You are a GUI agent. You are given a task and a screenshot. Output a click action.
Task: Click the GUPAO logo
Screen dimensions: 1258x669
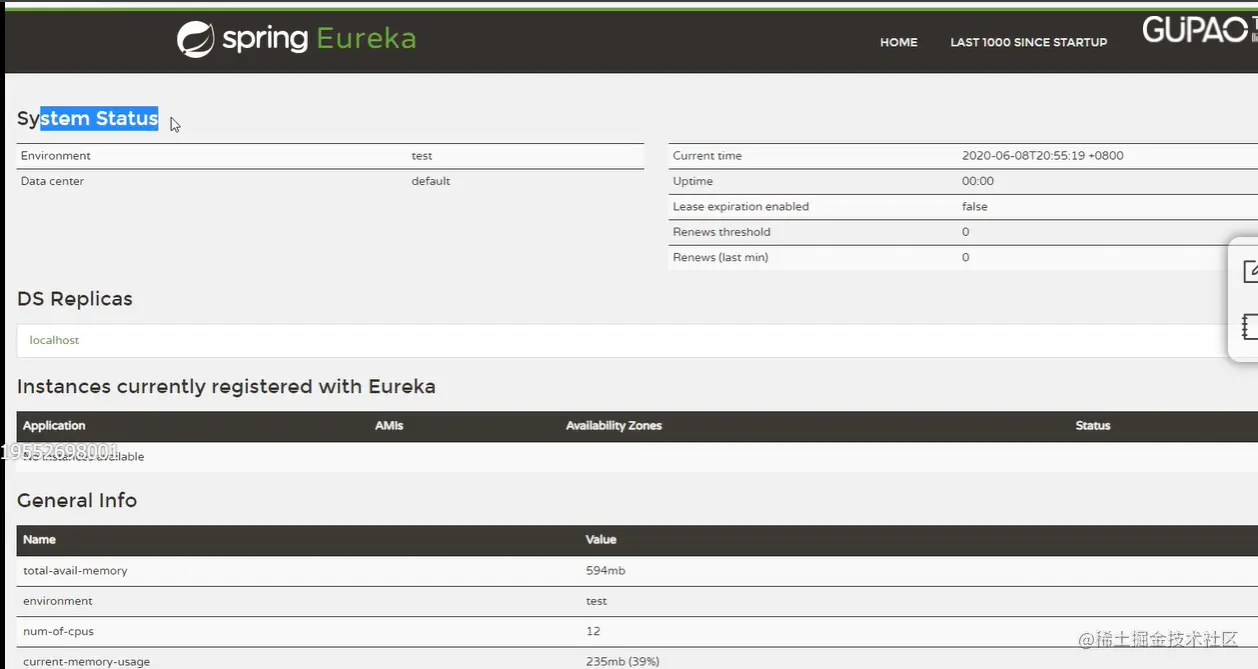[x=1200, y=30]
